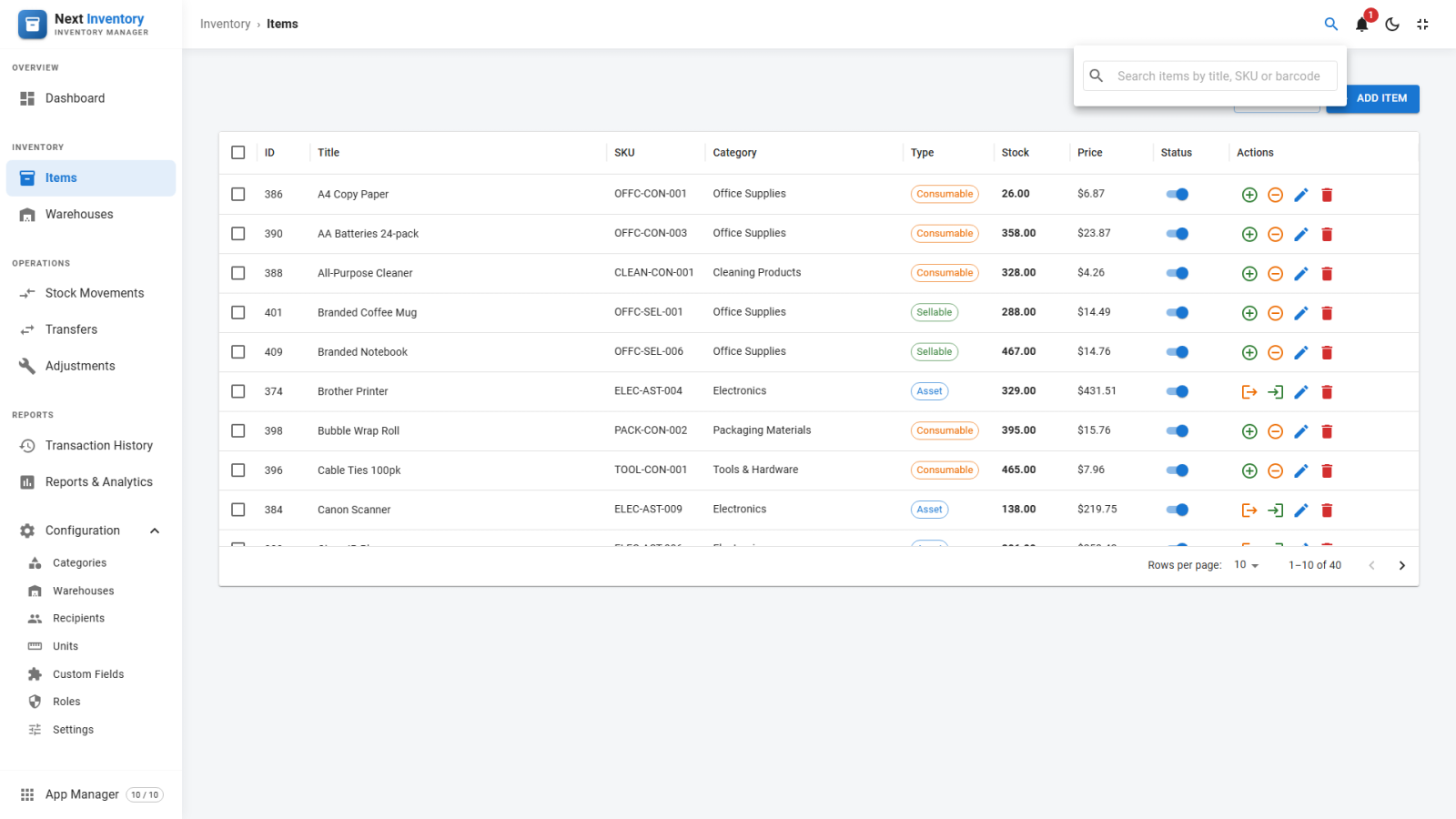Sort by Stock column header

pos(1016,153)
